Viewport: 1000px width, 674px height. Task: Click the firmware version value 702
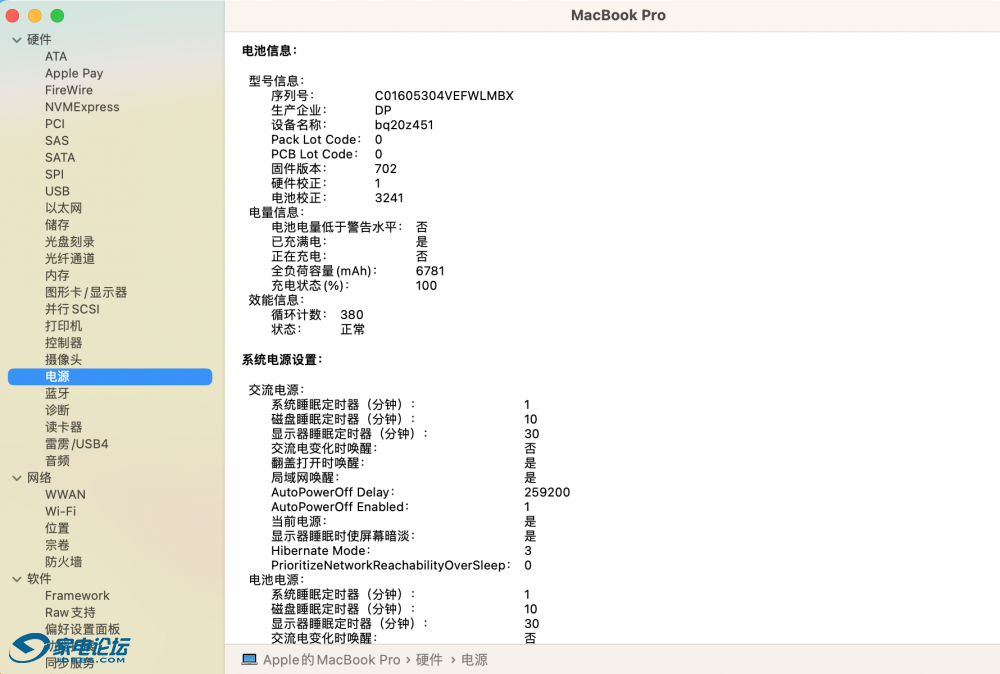point(386,169)
